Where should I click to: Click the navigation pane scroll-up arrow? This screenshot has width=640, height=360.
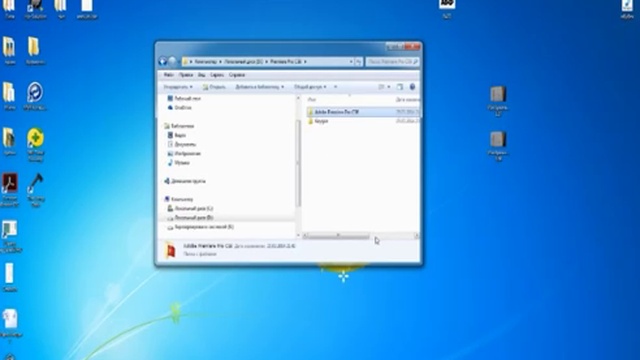pos(298,98)
